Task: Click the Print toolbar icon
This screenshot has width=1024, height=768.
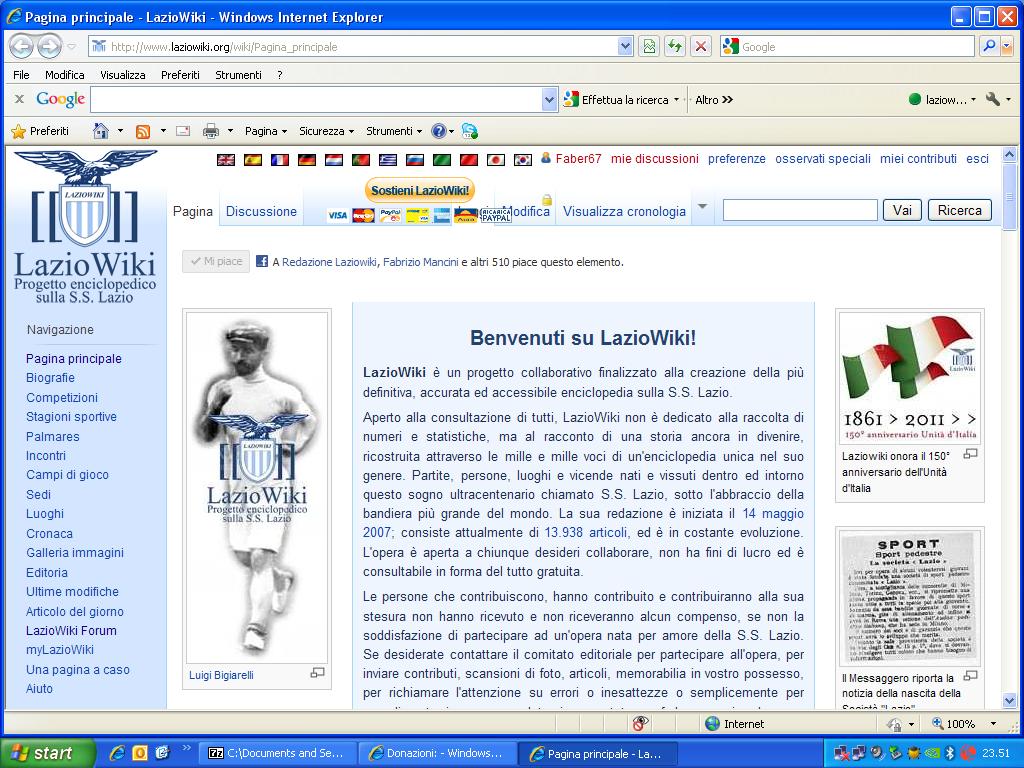Action: tap(211, 131)
